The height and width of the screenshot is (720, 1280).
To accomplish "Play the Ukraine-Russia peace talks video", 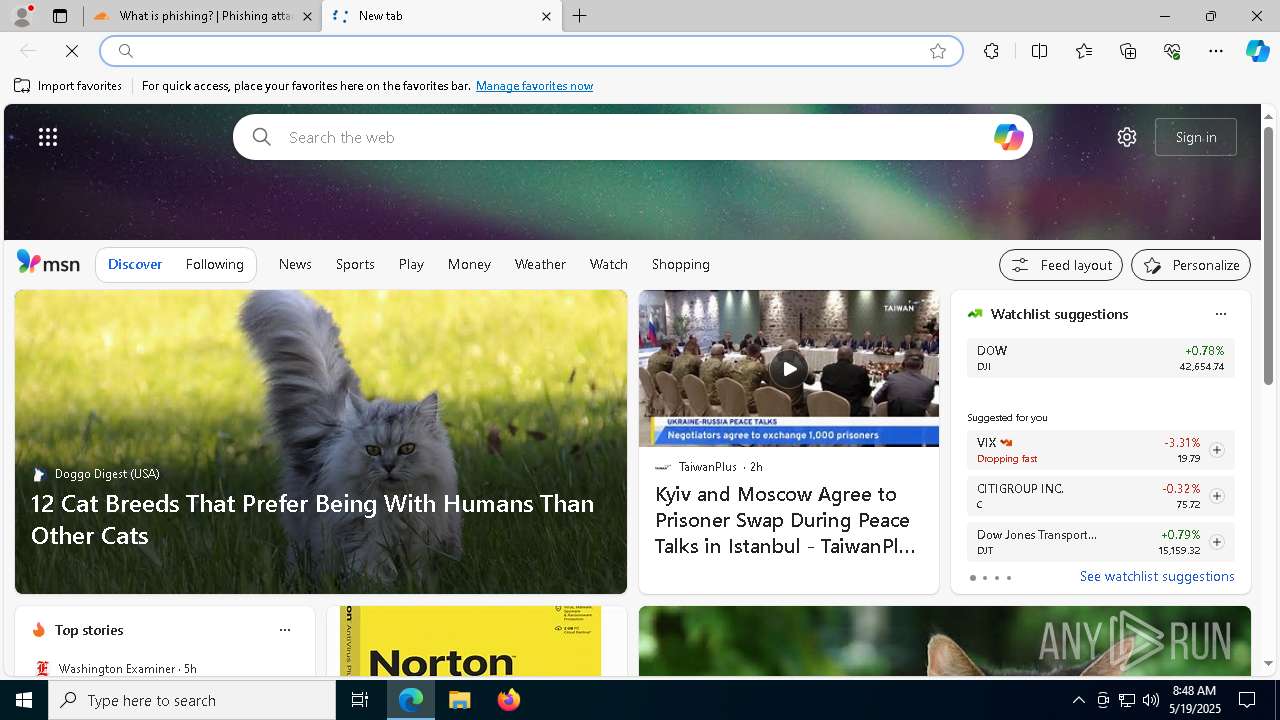I will point(789,368).
